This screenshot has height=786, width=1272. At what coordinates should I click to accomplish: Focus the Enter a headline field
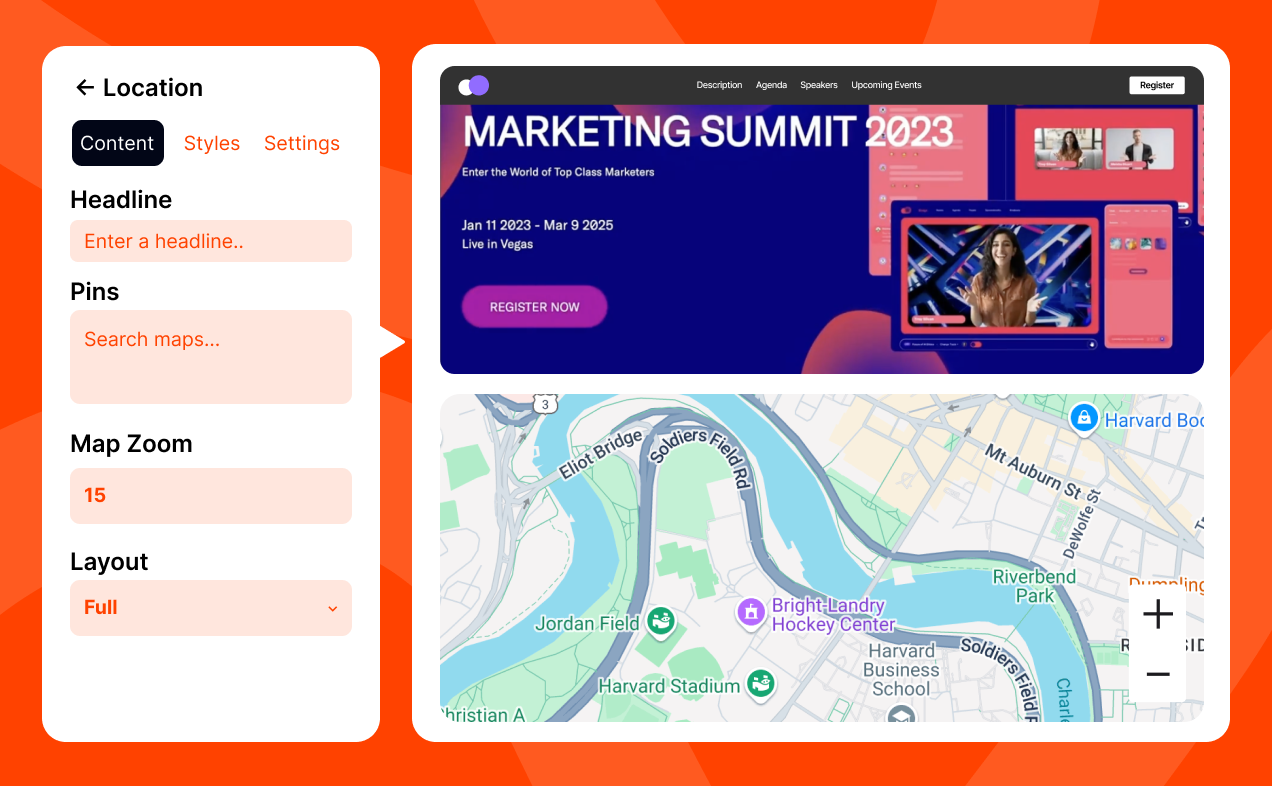click(210, 241)
